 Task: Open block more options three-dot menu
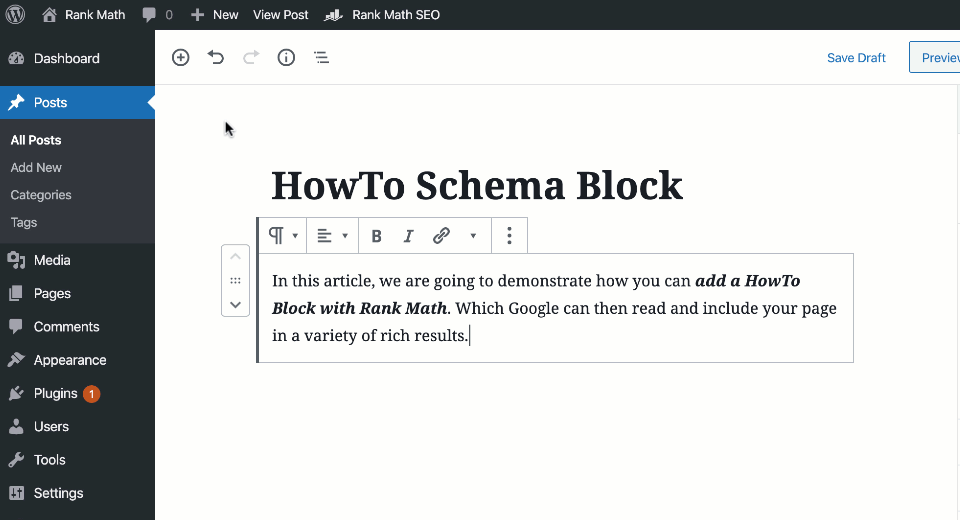coord(509,236)
